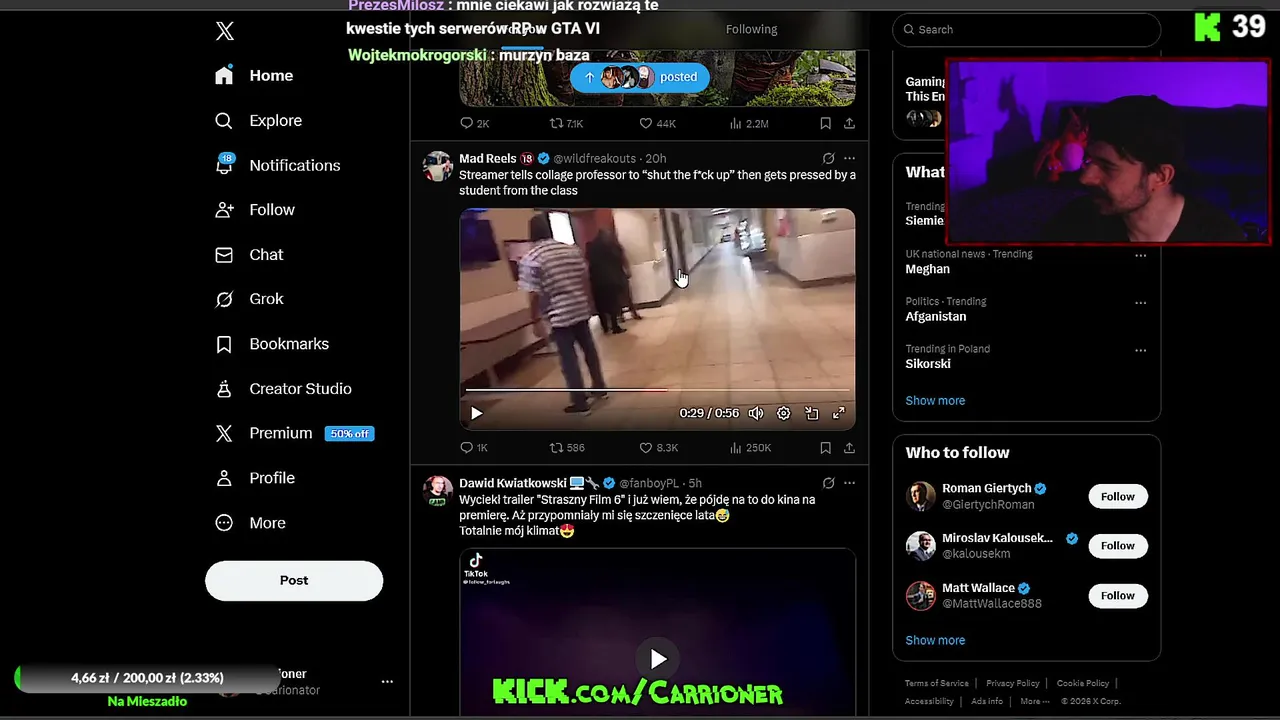The height and width of the screenshot is (720, 1280).
Task: Open more options on Dawid Kwiatkowski post
Action: [x=849, y=483]
